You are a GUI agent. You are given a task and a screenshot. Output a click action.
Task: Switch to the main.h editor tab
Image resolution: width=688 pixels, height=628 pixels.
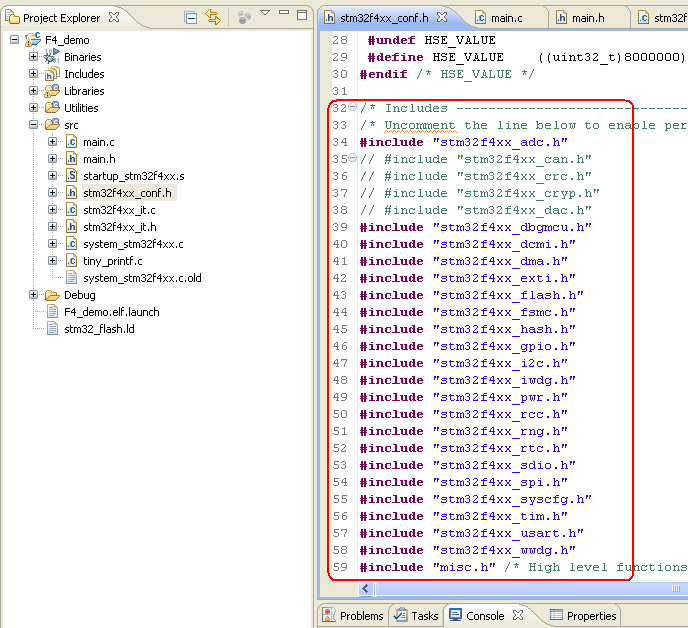tap(580, 18)
